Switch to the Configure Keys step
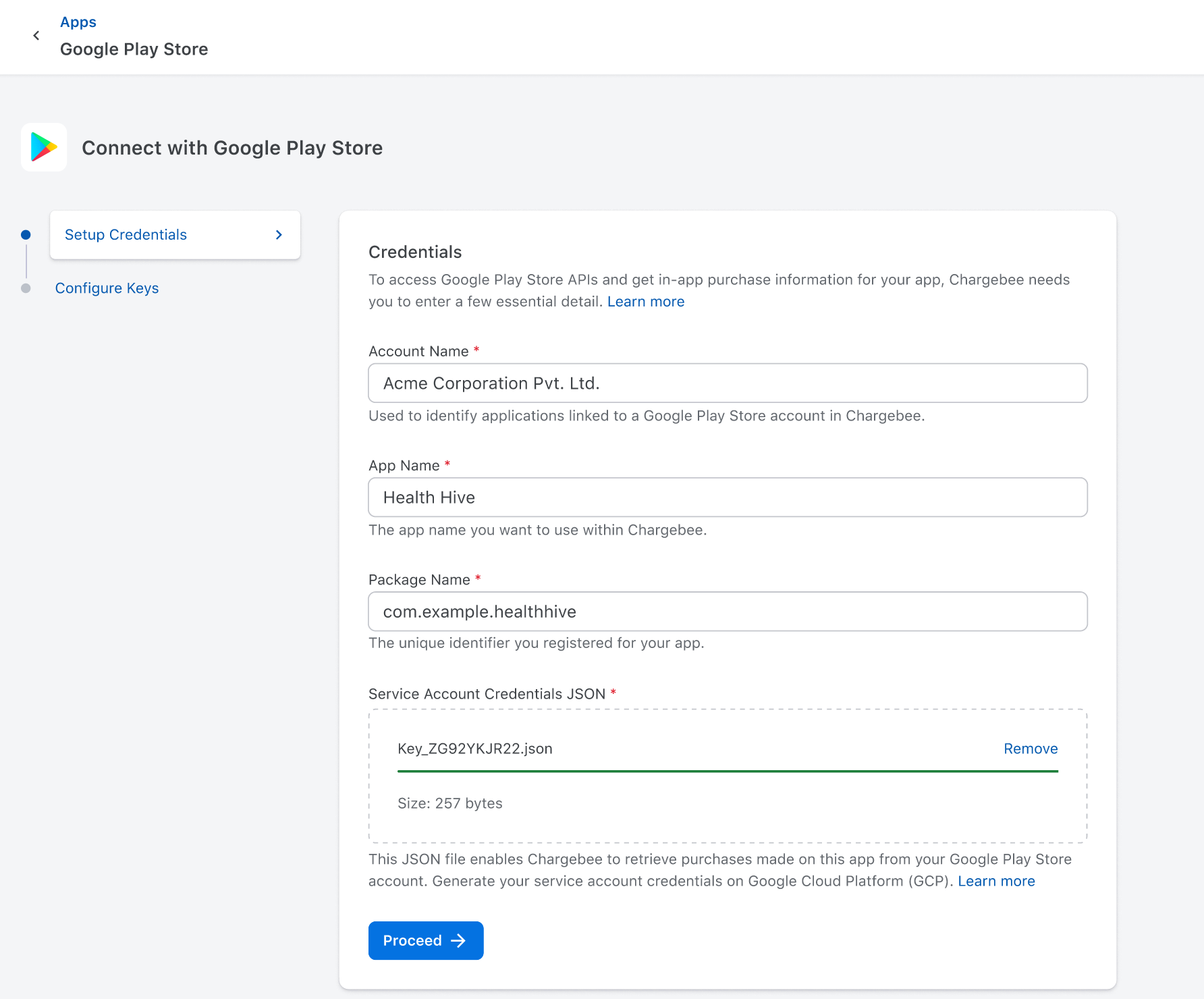The image size is (1204, 999). 107,288
